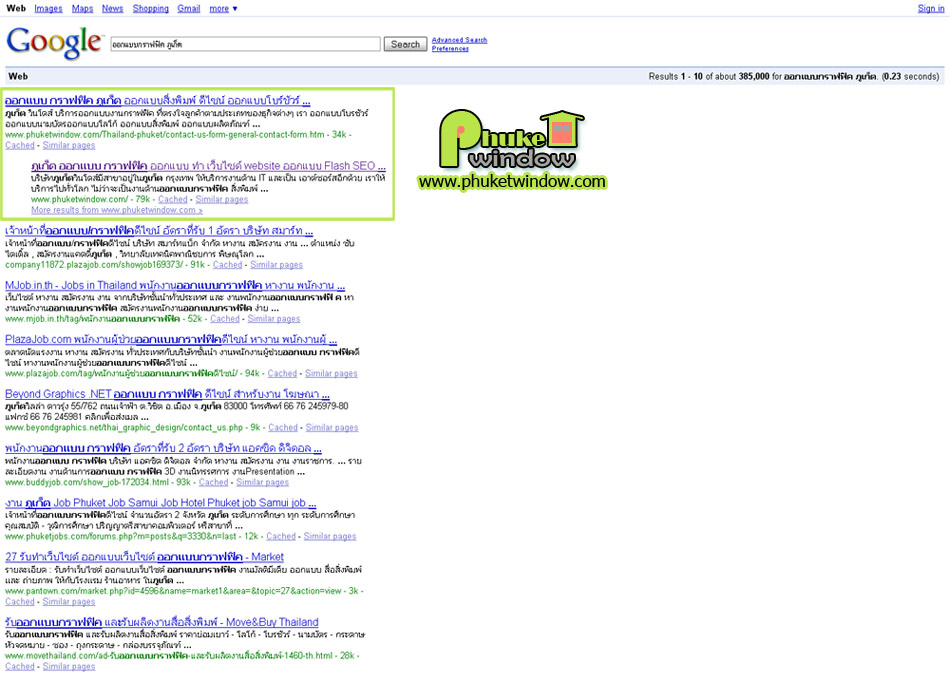Expand the 'more' dropdown menu

coord(223,8)
